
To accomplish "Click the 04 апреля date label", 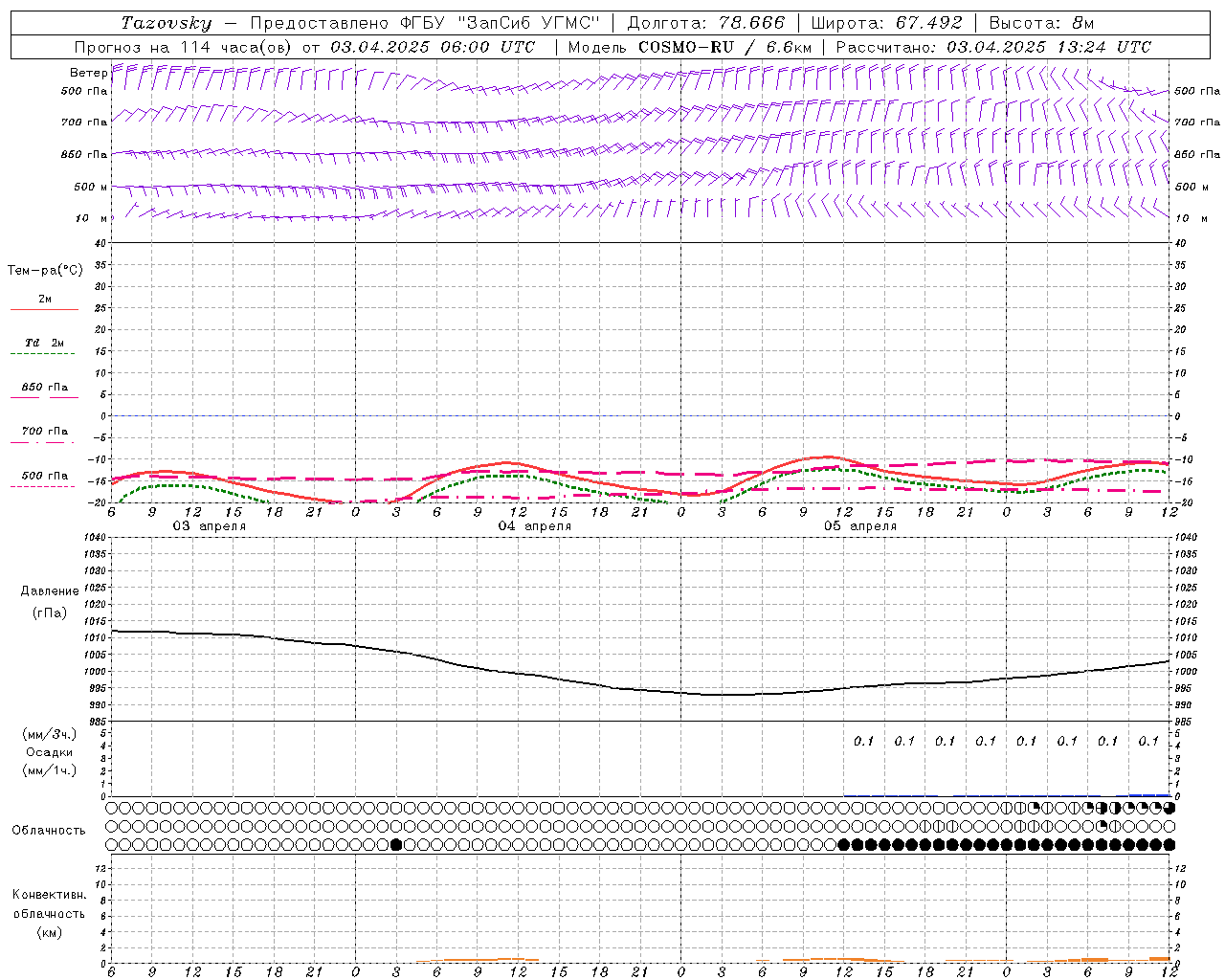I will pos(534,526).
